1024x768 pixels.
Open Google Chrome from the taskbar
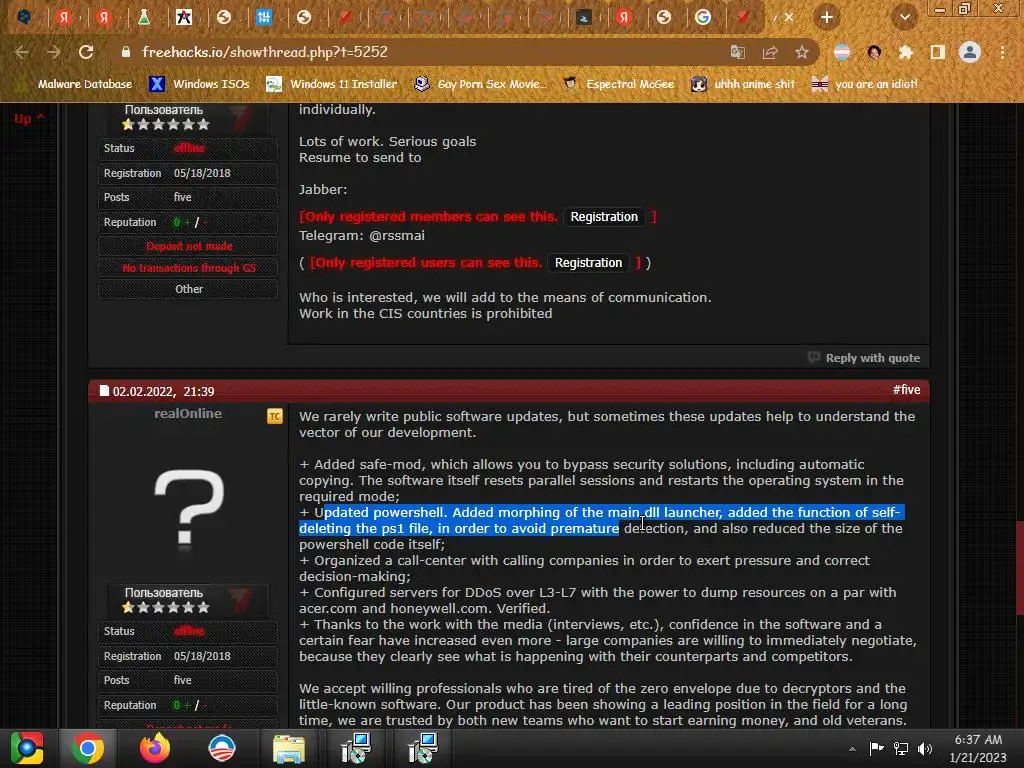pyautogui.click(x=88, y=748)
